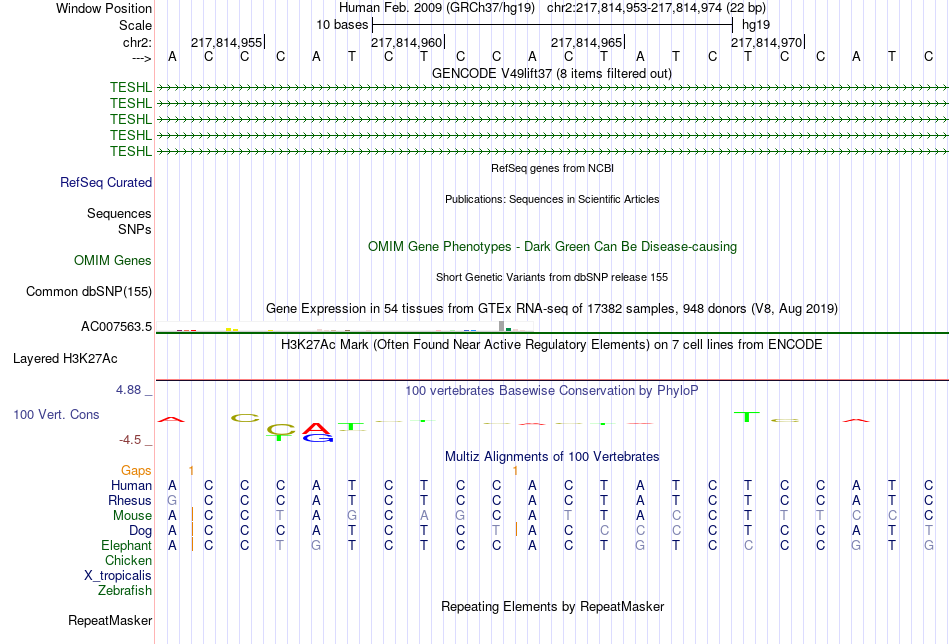The height and width of the screenshot is (644, 950).
Task: Click the Chicken alignment row label
Action: [x=128, y=560]
